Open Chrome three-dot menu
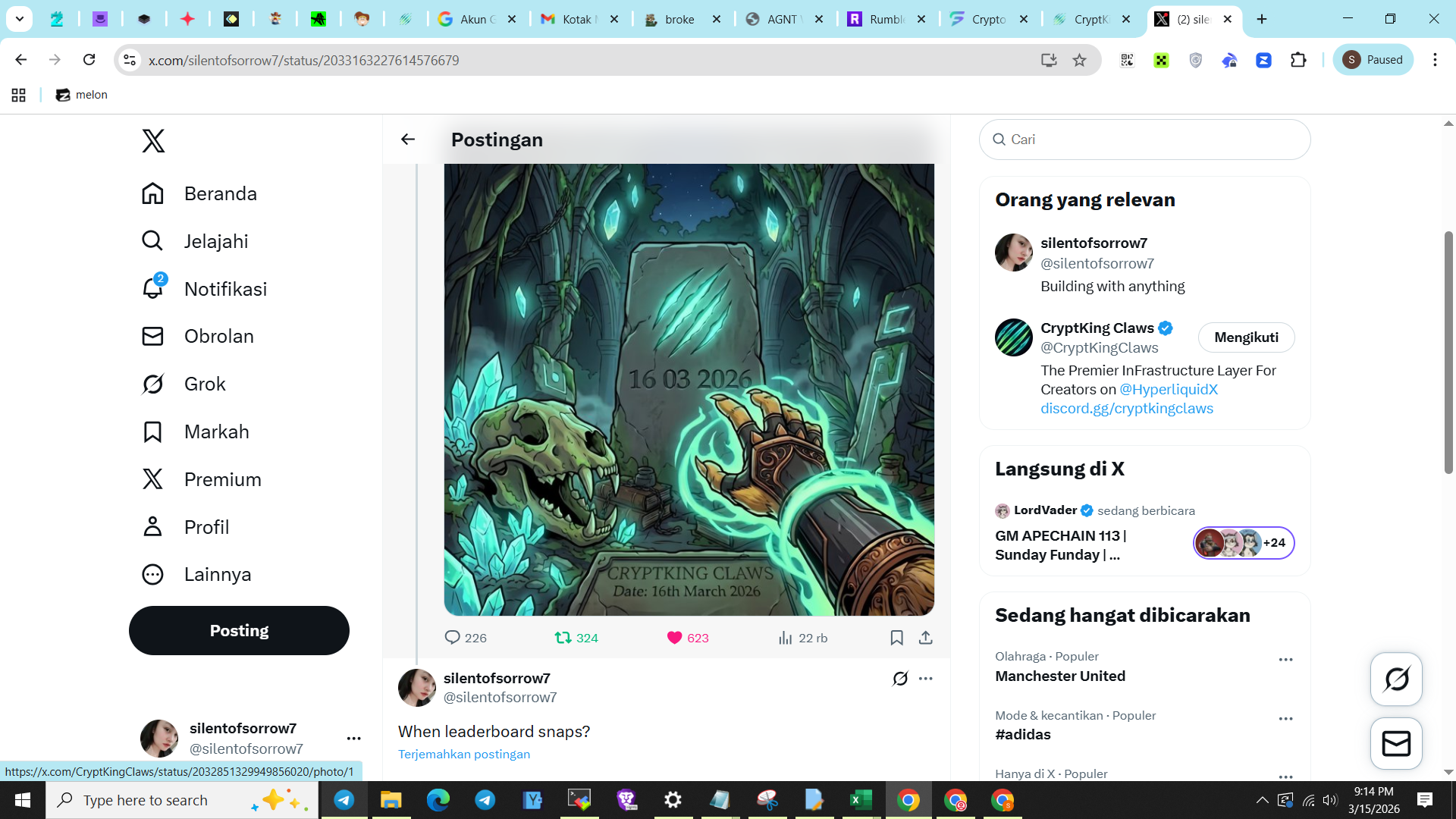Screen dimensions: 1456x819 tap(1435, 60)
